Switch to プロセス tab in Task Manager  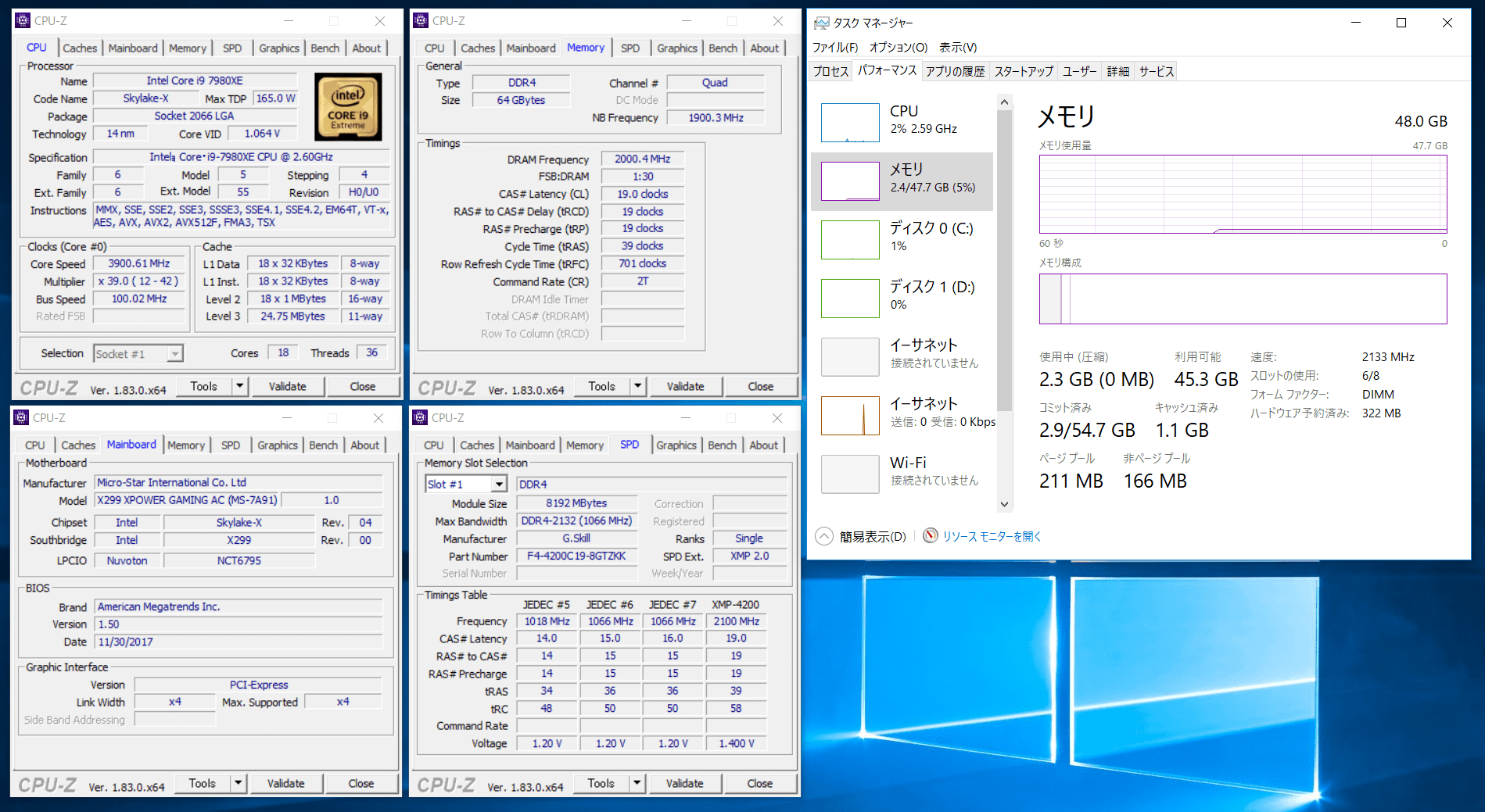830,71
